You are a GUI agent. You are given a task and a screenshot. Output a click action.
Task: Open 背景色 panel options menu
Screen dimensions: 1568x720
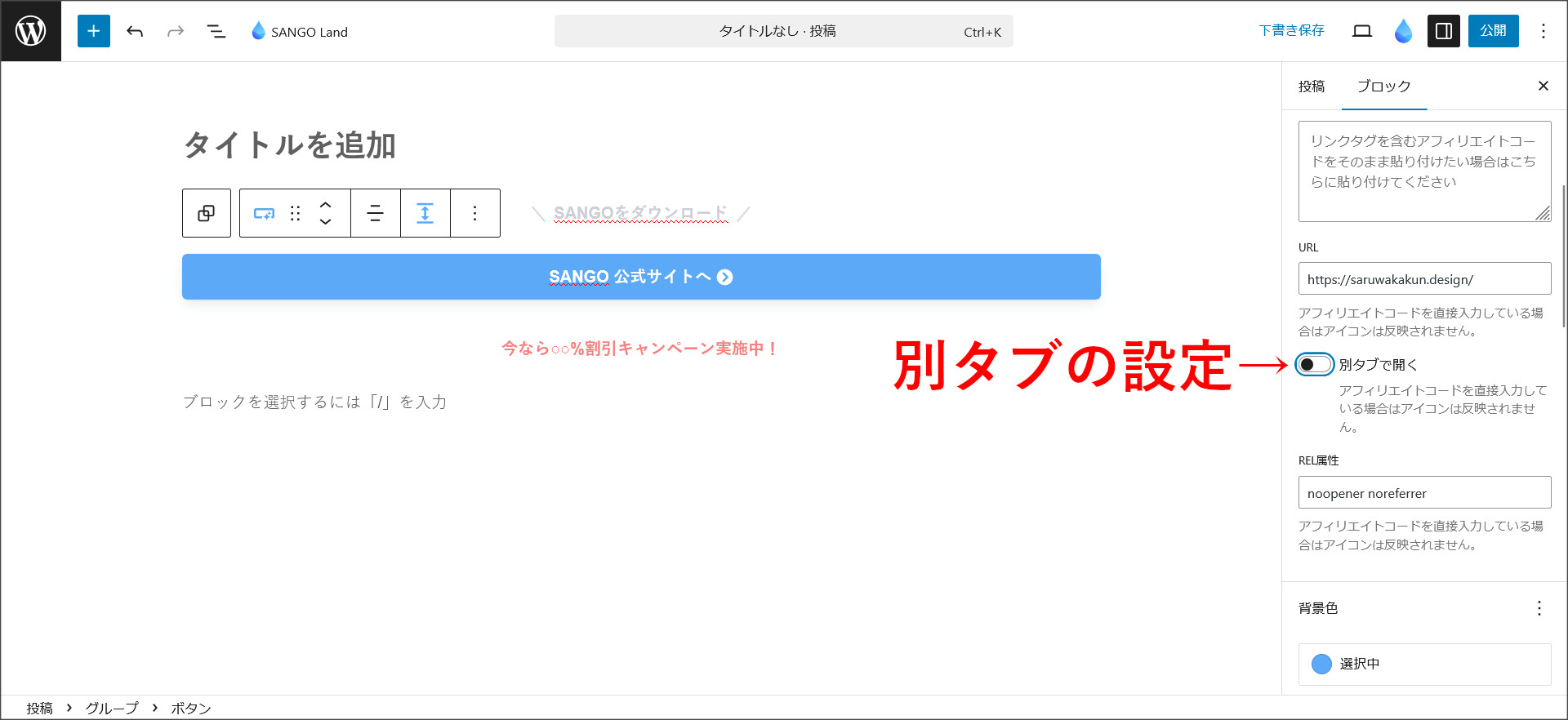tap(1539, 608)
